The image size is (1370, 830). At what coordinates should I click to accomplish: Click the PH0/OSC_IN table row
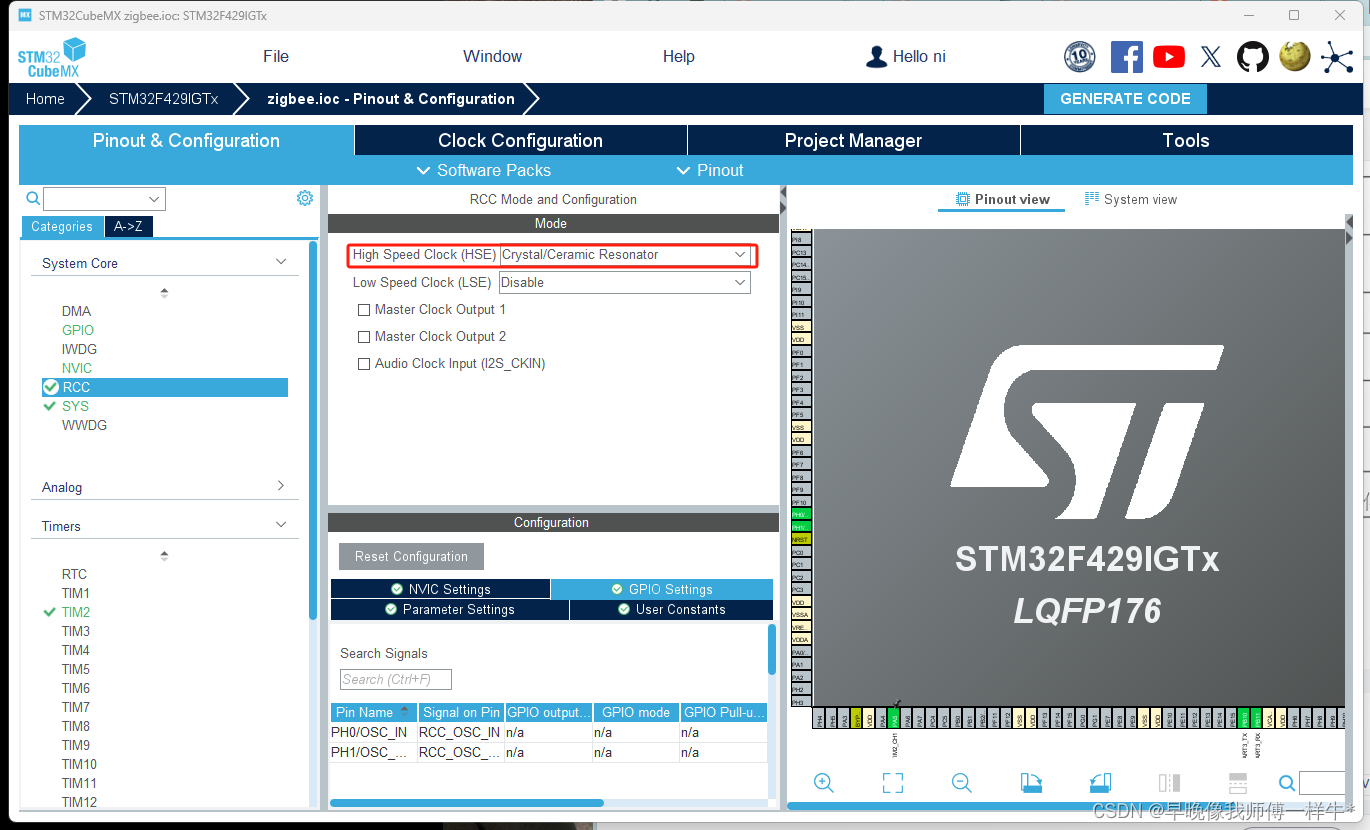549,732
